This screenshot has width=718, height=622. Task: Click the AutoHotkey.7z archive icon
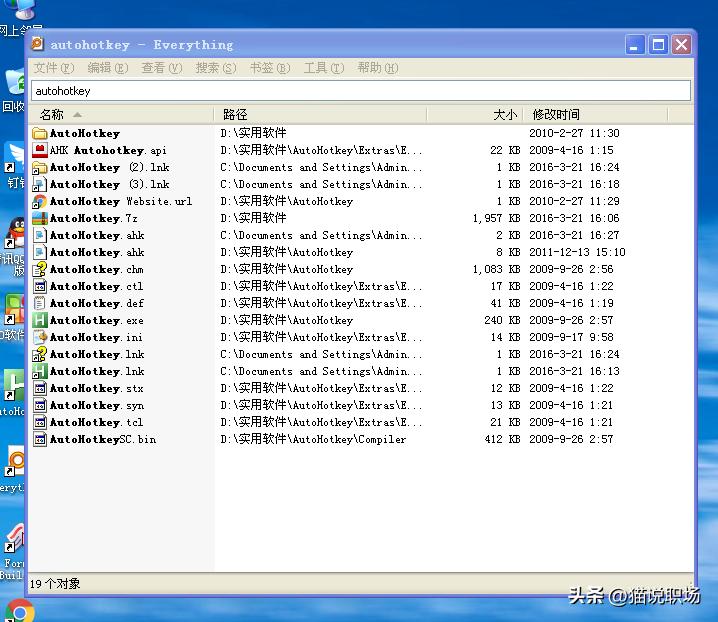tap(40, 218)
